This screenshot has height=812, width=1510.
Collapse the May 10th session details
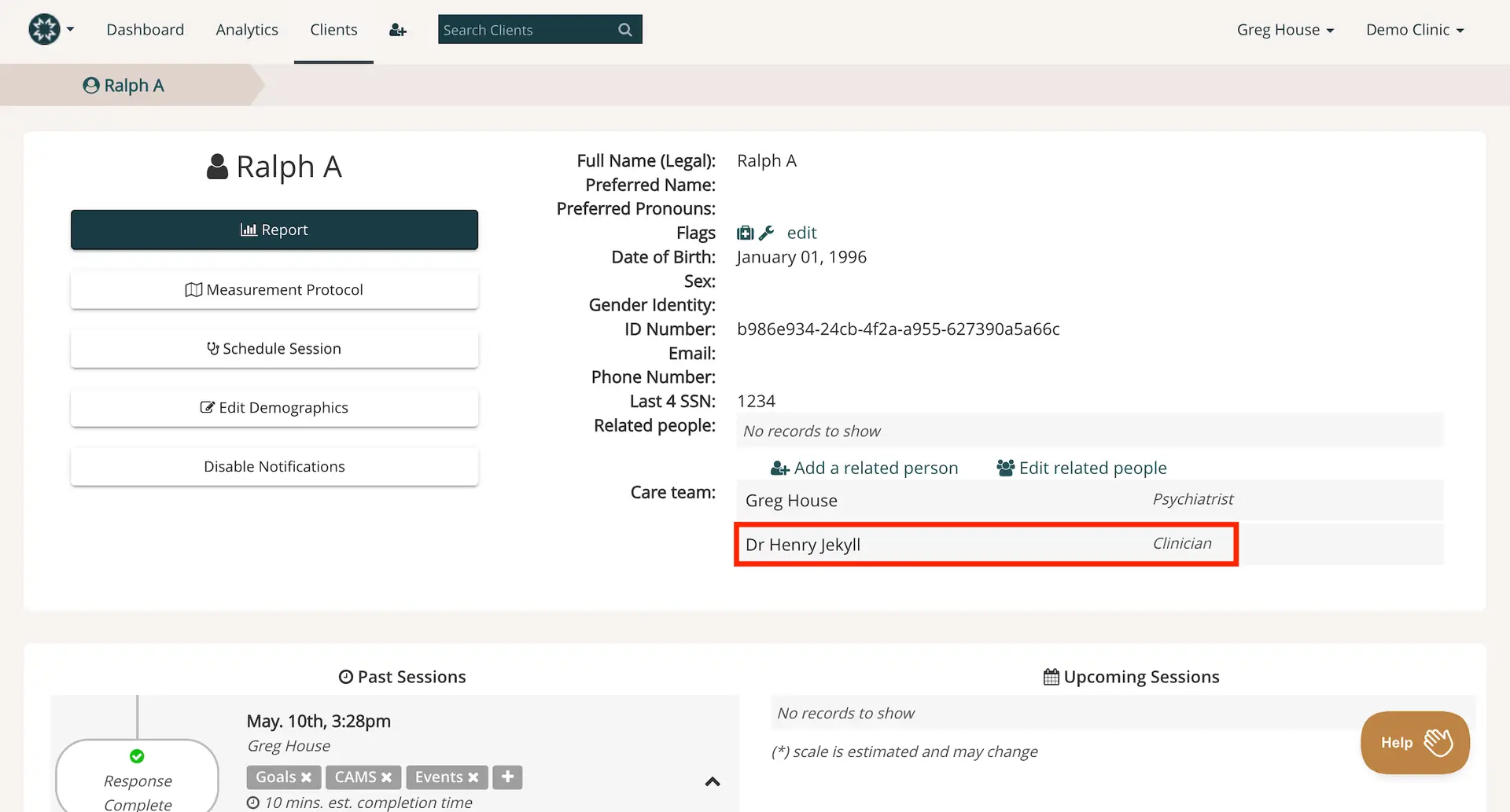tap(713, 781)
